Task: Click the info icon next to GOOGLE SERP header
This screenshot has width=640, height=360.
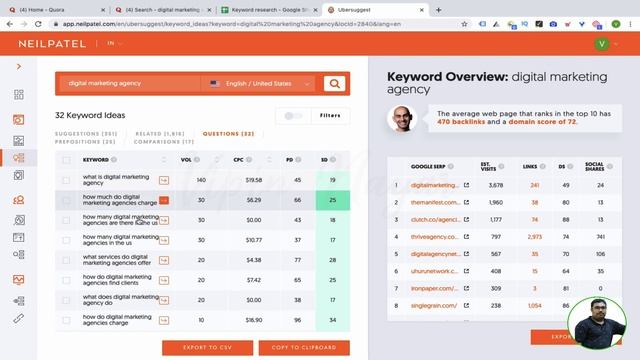Action: click(x=451, y=167)
